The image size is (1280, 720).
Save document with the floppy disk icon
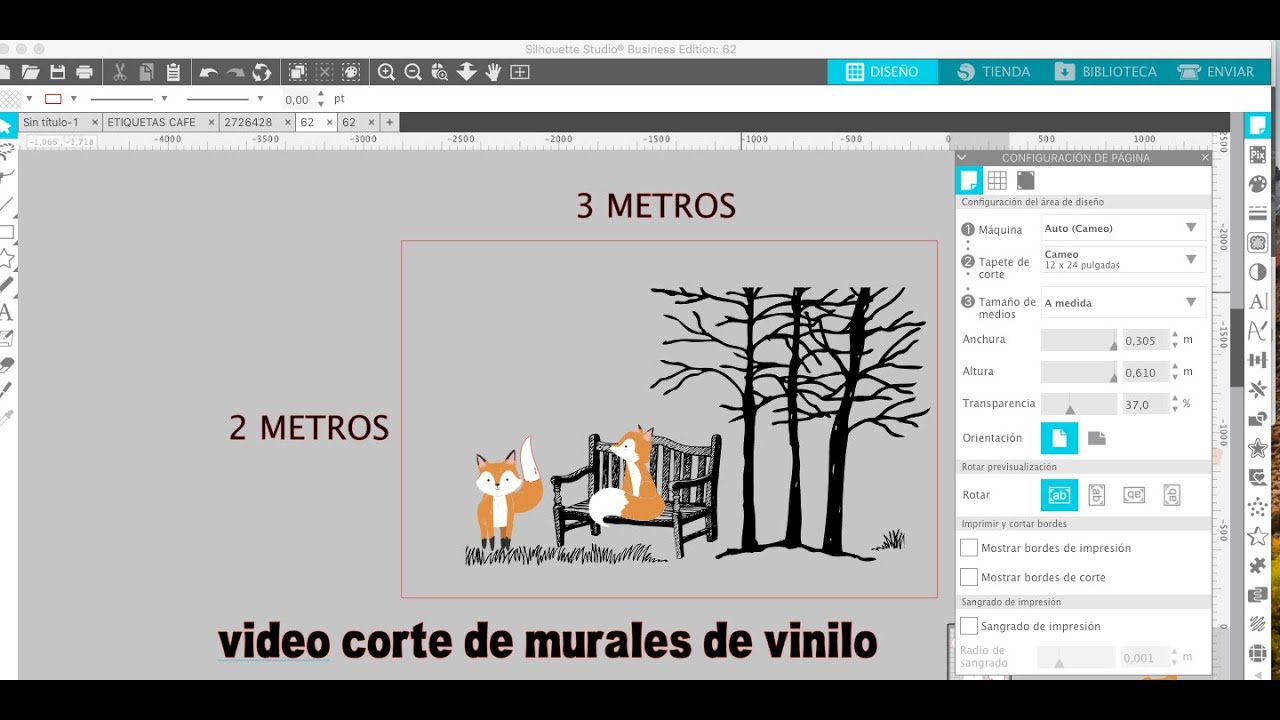tap(58, 72)
